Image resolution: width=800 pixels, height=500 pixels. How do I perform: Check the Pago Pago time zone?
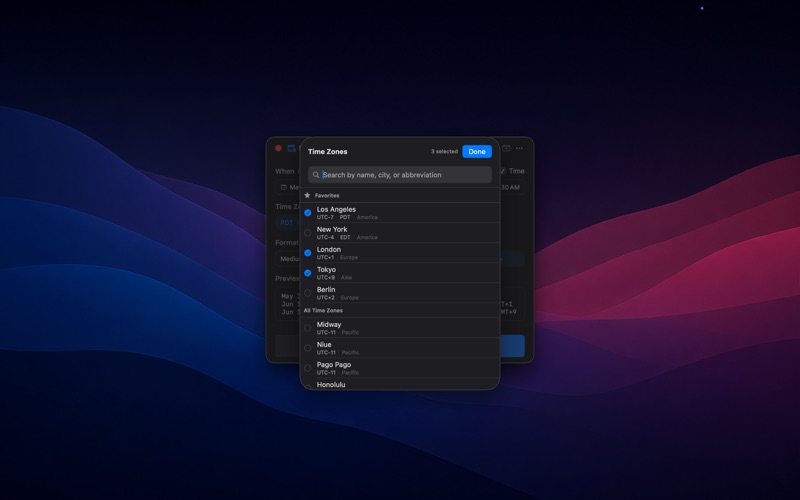pos(308,368)
